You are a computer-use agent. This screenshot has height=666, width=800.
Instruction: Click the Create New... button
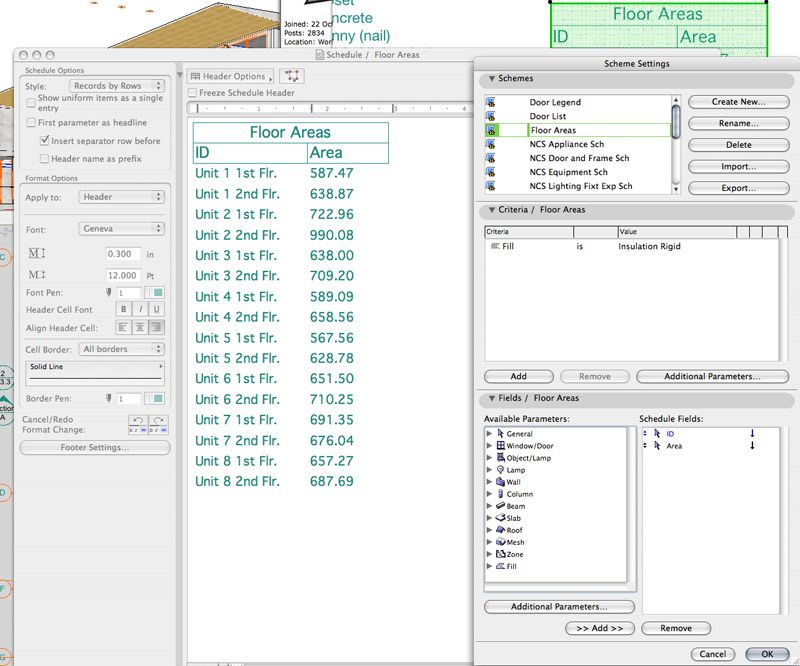(738, 102)
